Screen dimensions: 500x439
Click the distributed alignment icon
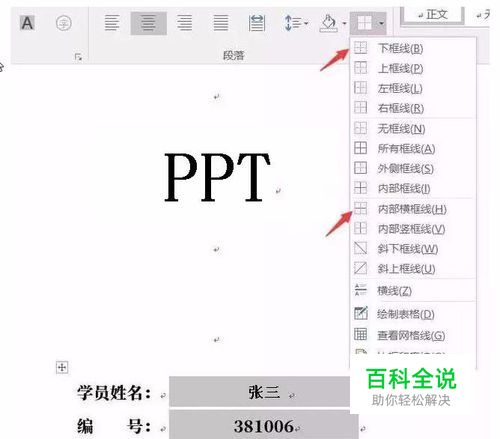257,23
